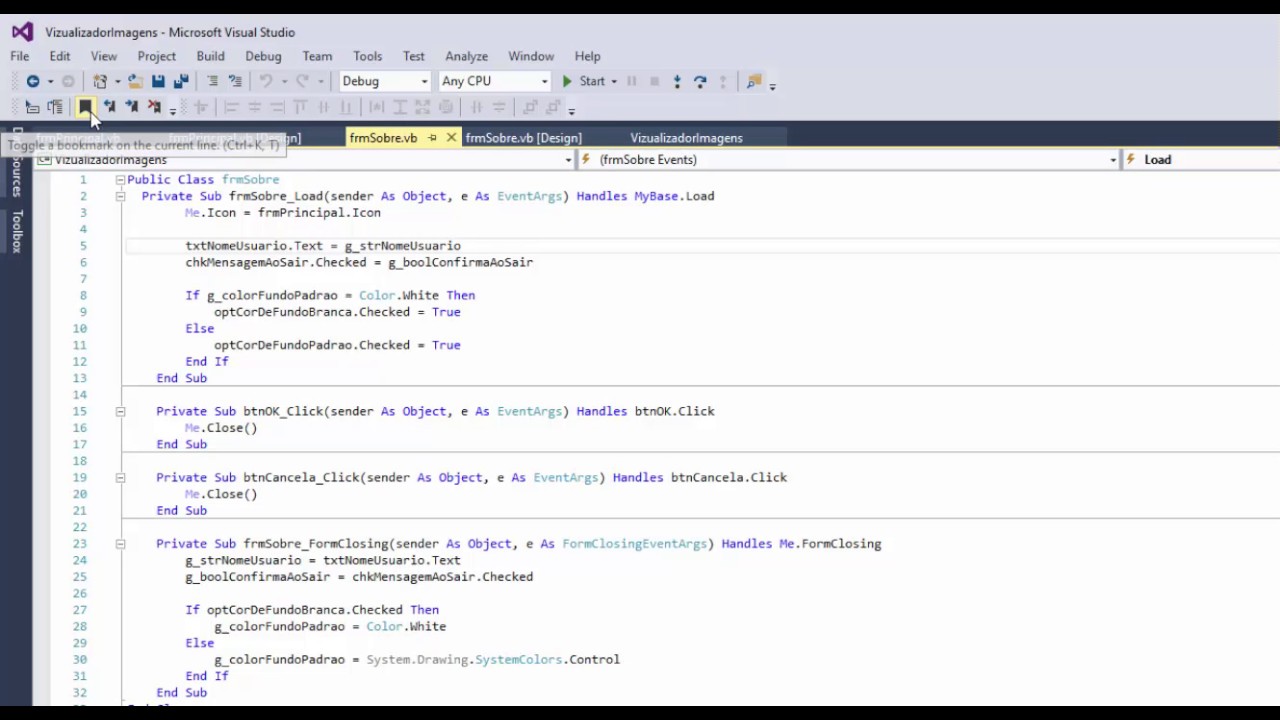Open the Window menu
1280x720 pixels.
pyautogui.click(x=531, y=56)
